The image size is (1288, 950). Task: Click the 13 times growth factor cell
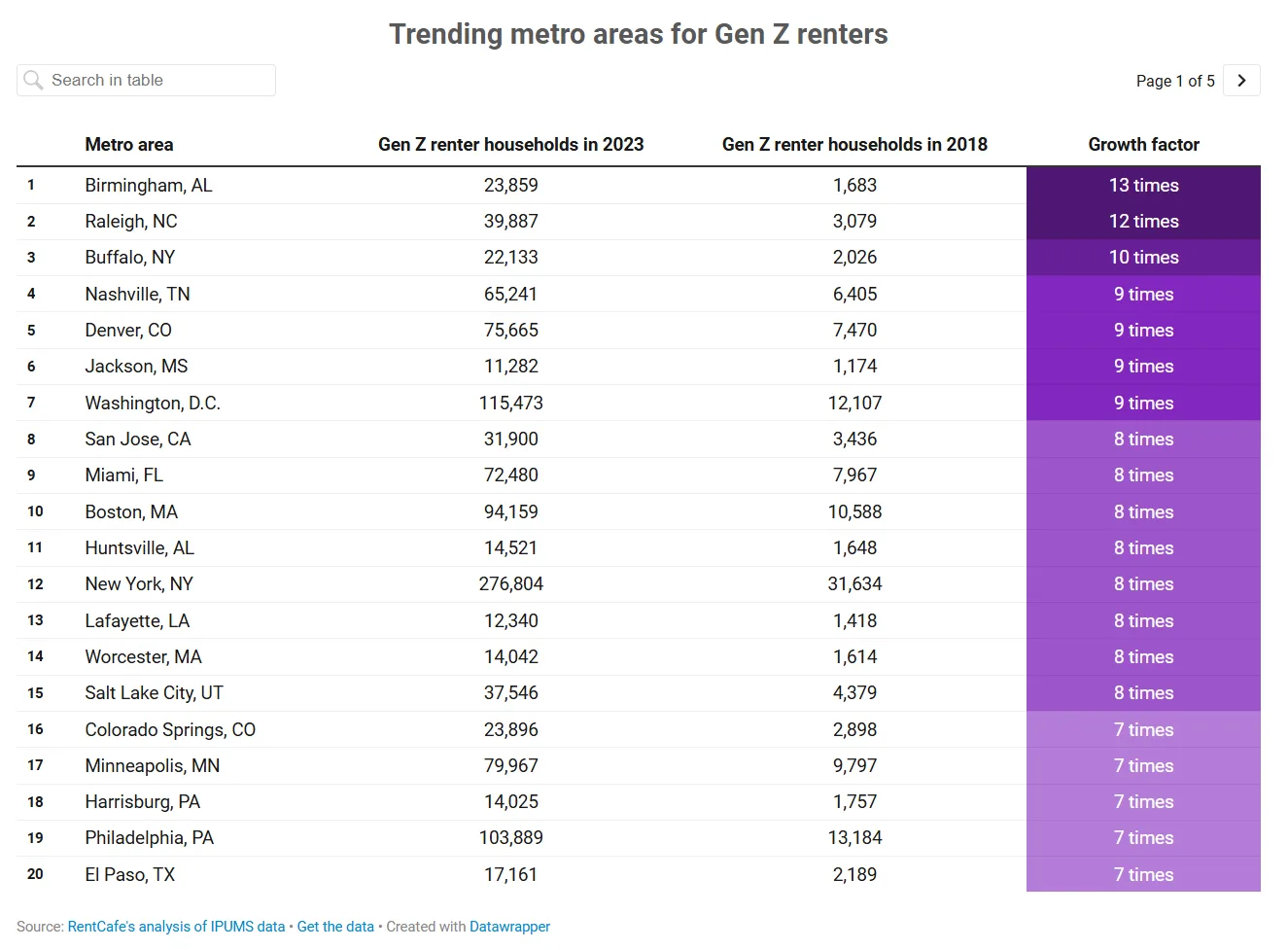1143,185
